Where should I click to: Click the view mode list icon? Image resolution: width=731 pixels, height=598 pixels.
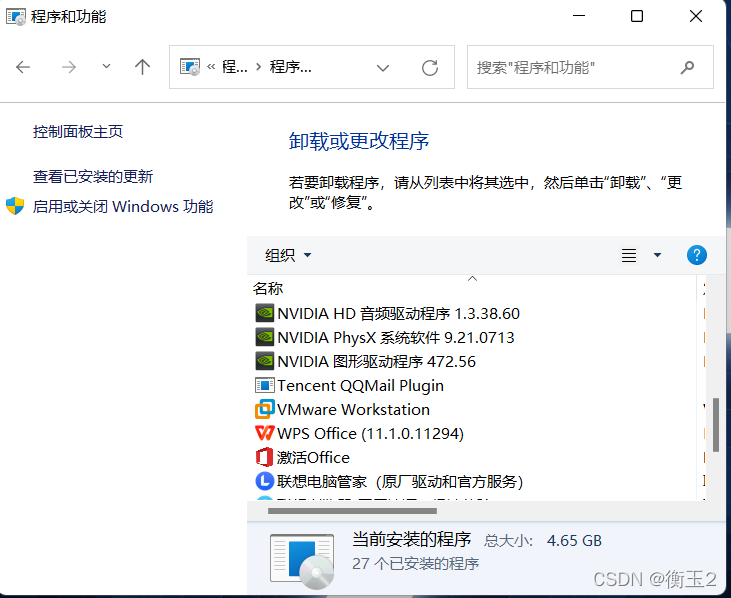tap(629, 255)
